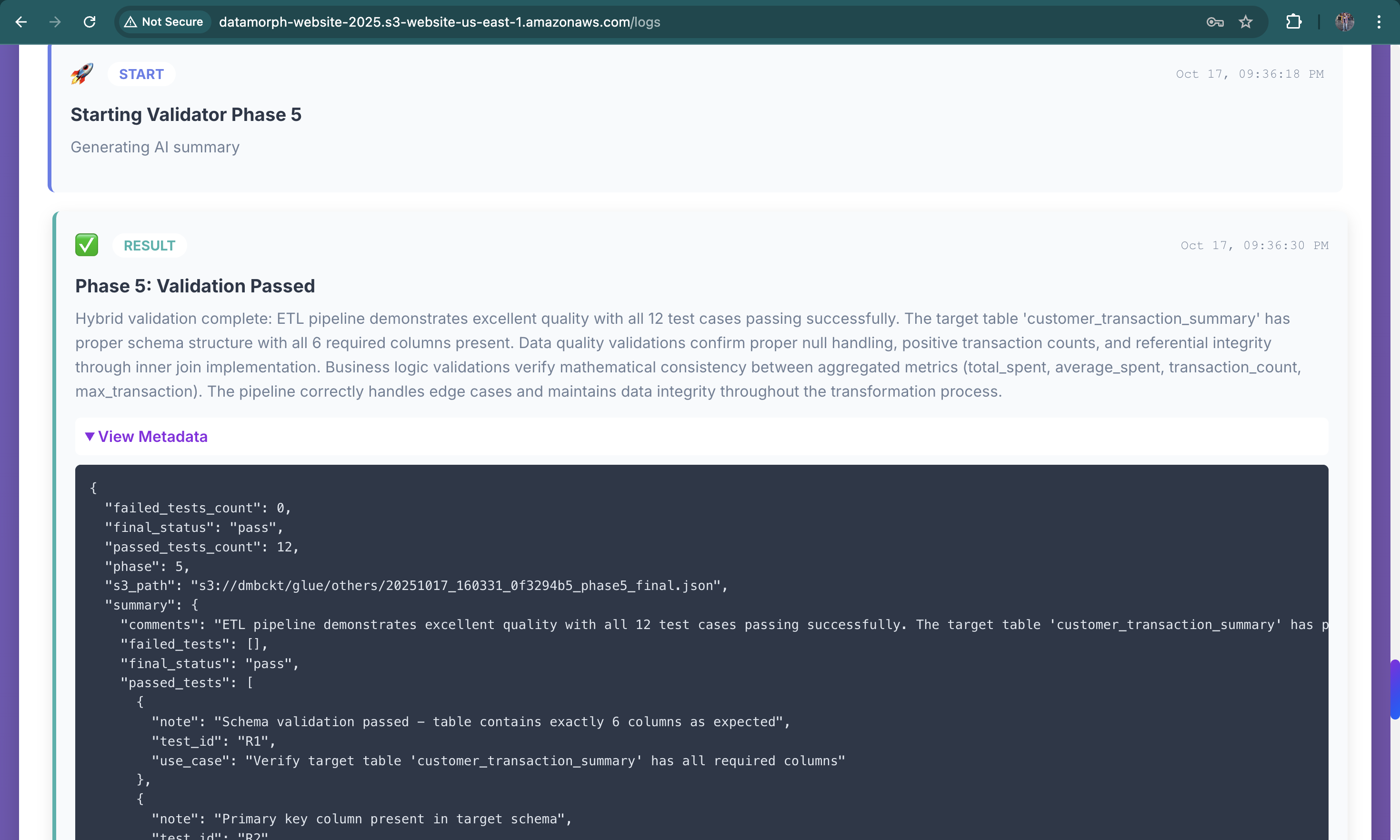This screenshot has height=840, width=1400.
Task: Click the browser forward arrow
Action: click(55, 22)
